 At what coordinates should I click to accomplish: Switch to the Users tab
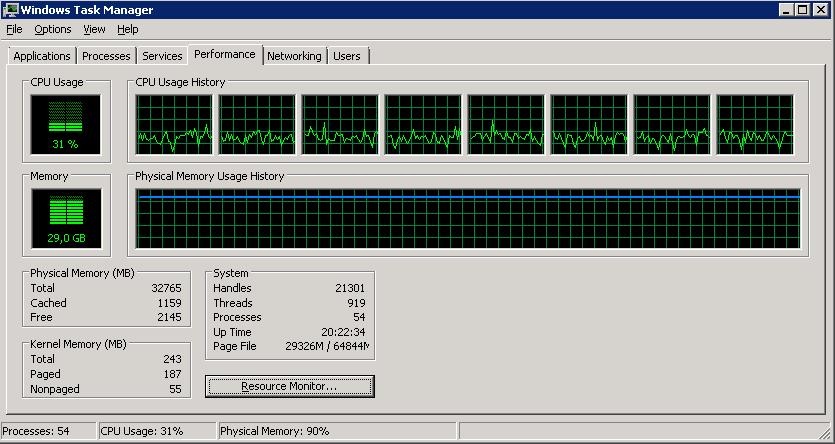[347, 56]
